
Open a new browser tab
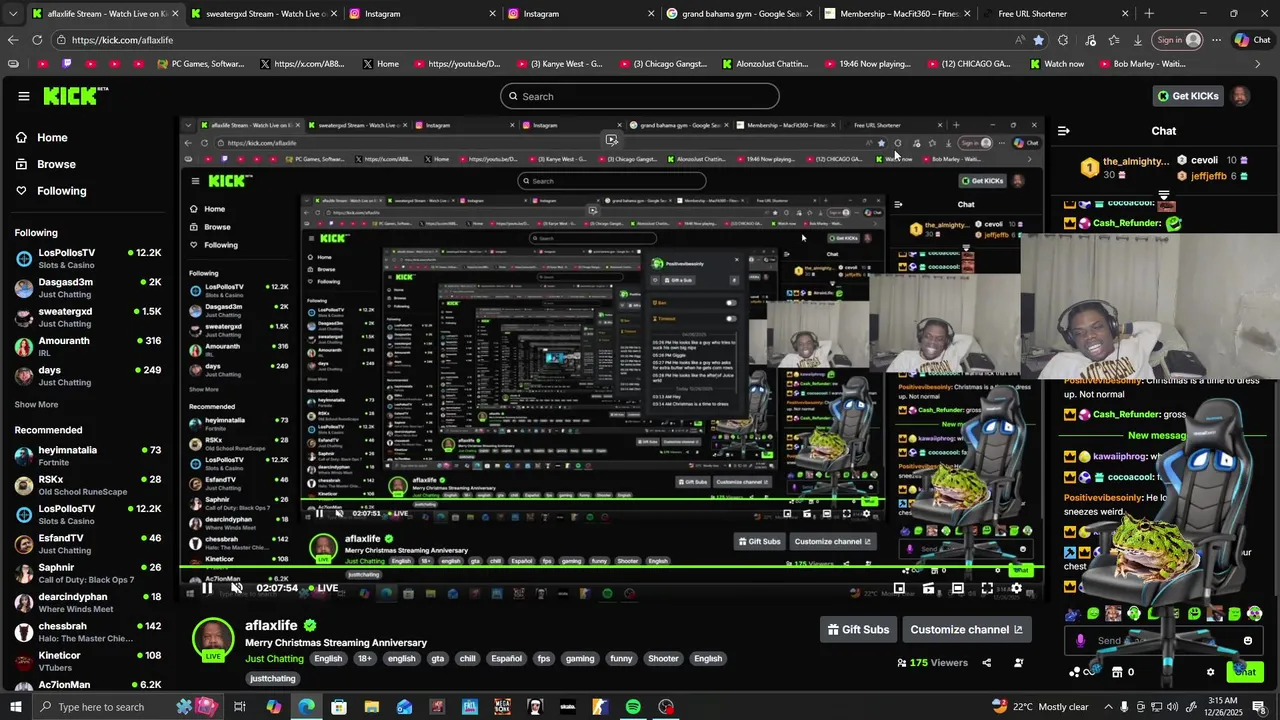(x=1149, y=14)
